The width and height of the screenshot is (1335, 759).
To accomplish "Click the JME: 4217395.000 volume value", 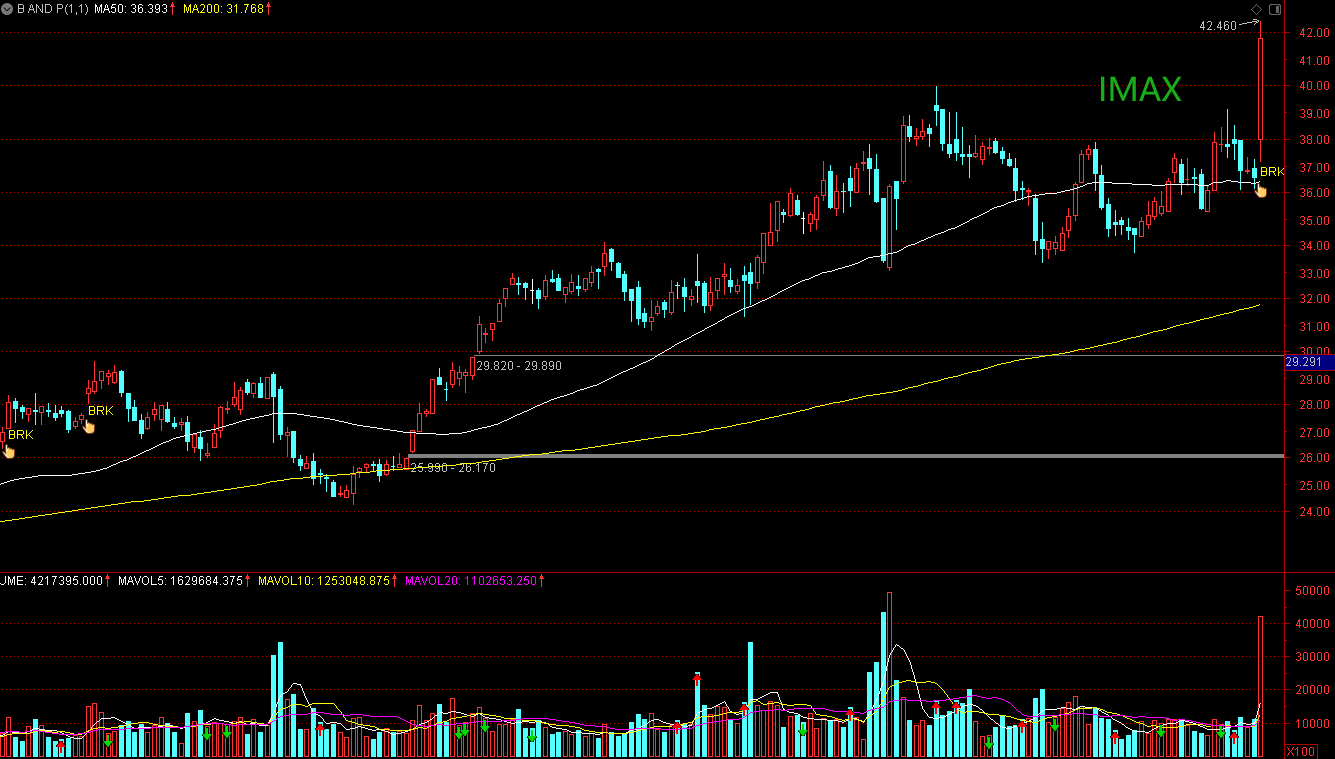I will (53, 580).
